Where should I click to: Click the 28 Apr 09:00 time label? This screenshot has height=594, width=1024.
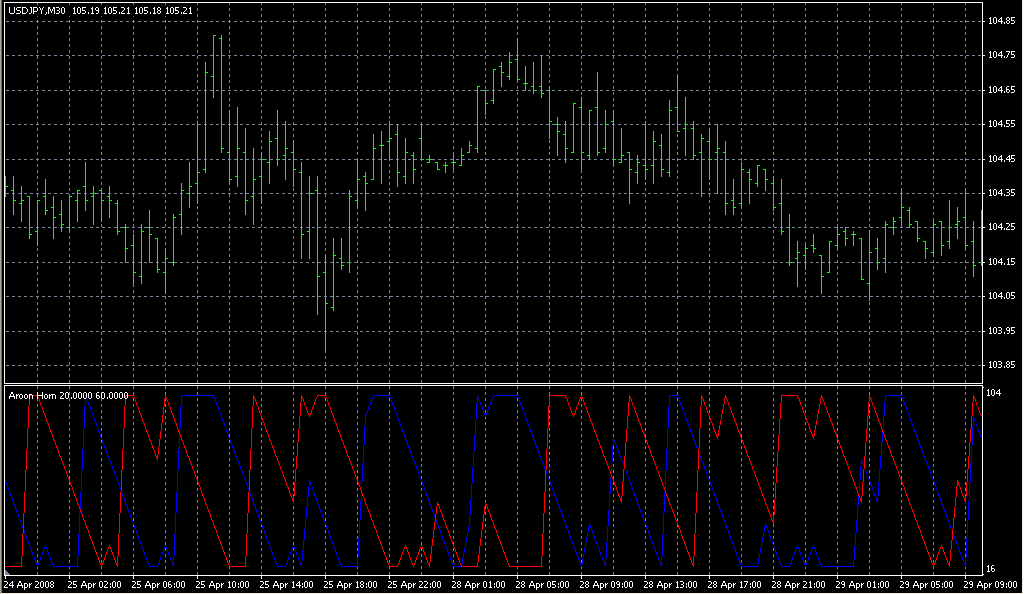(x=605, y=583)
